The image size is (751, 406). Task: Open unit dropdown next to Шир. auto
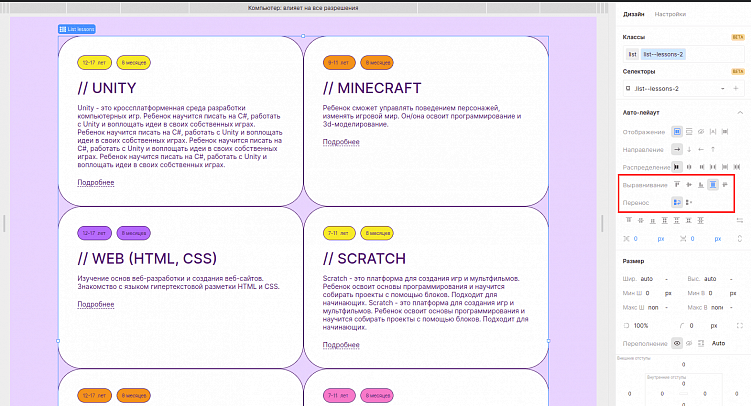point(666,279)
